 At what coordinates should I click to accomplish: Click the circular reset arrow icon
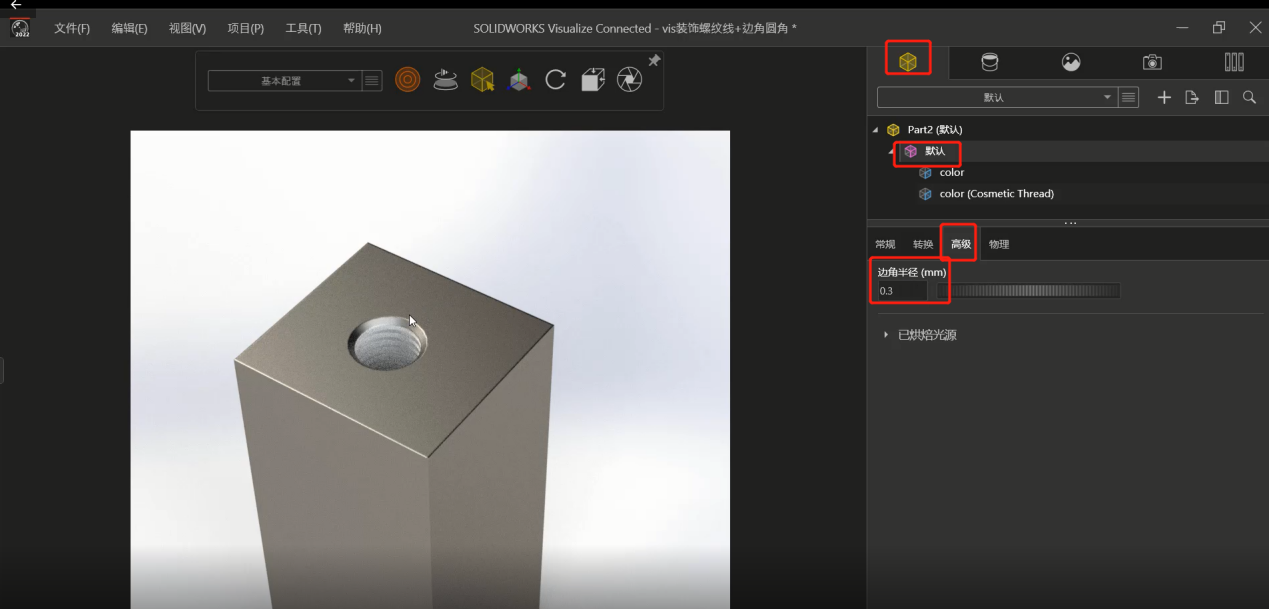coord(555,80)
